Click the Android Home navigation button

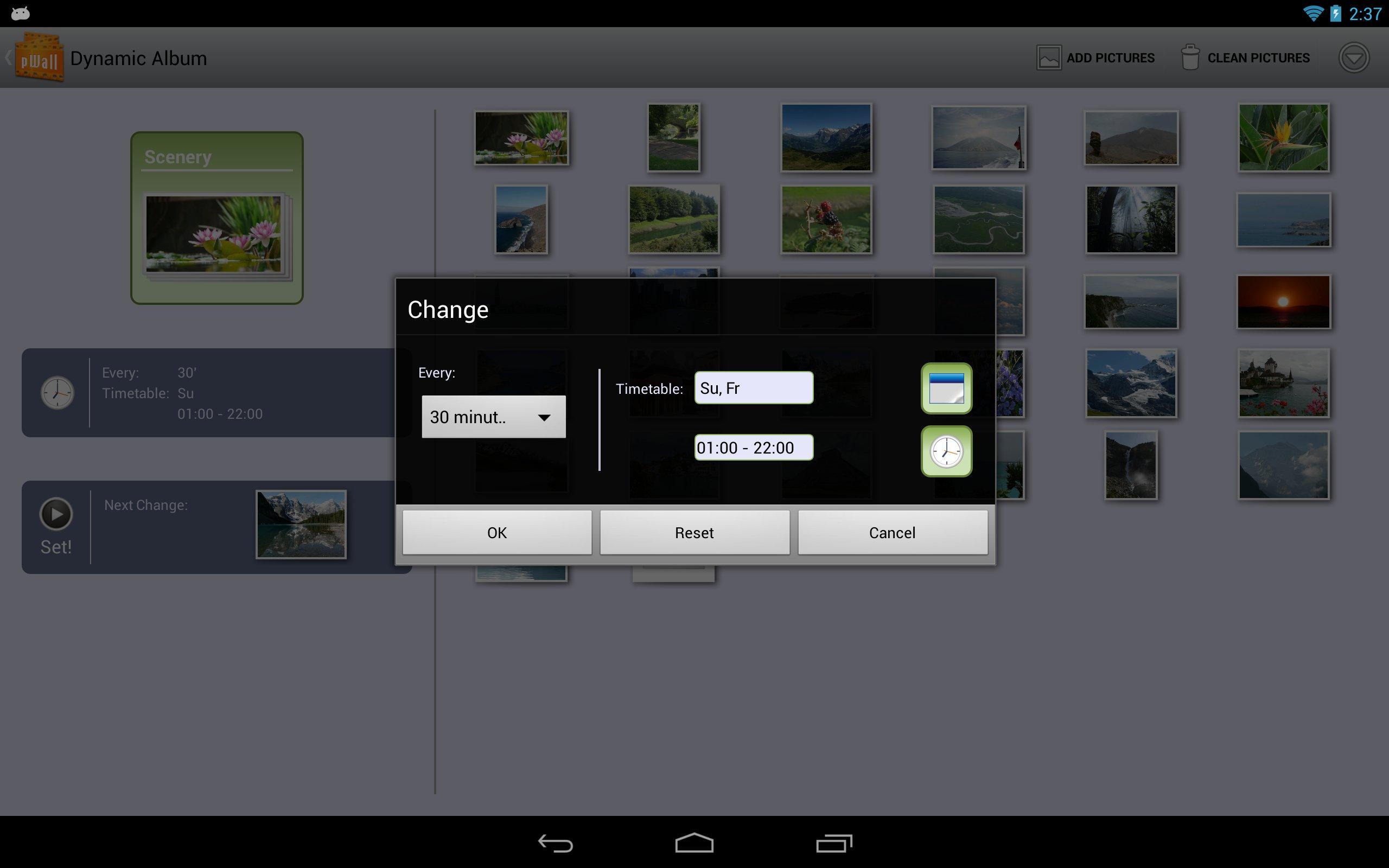(694, 843)
